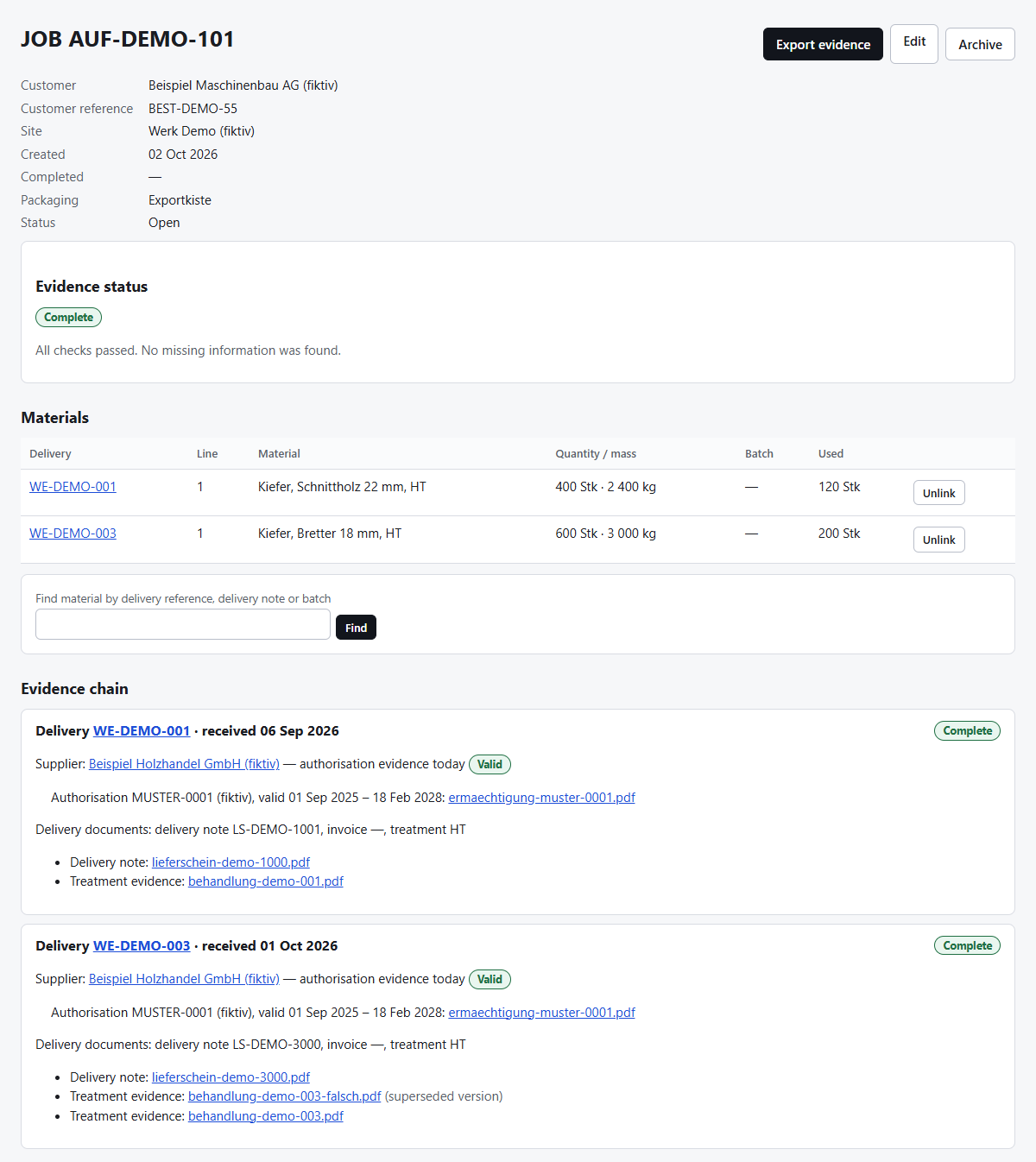This screenshot has width=1036, height=1162.
Task: Click the Materials section heading
Action: click(54, 418)
